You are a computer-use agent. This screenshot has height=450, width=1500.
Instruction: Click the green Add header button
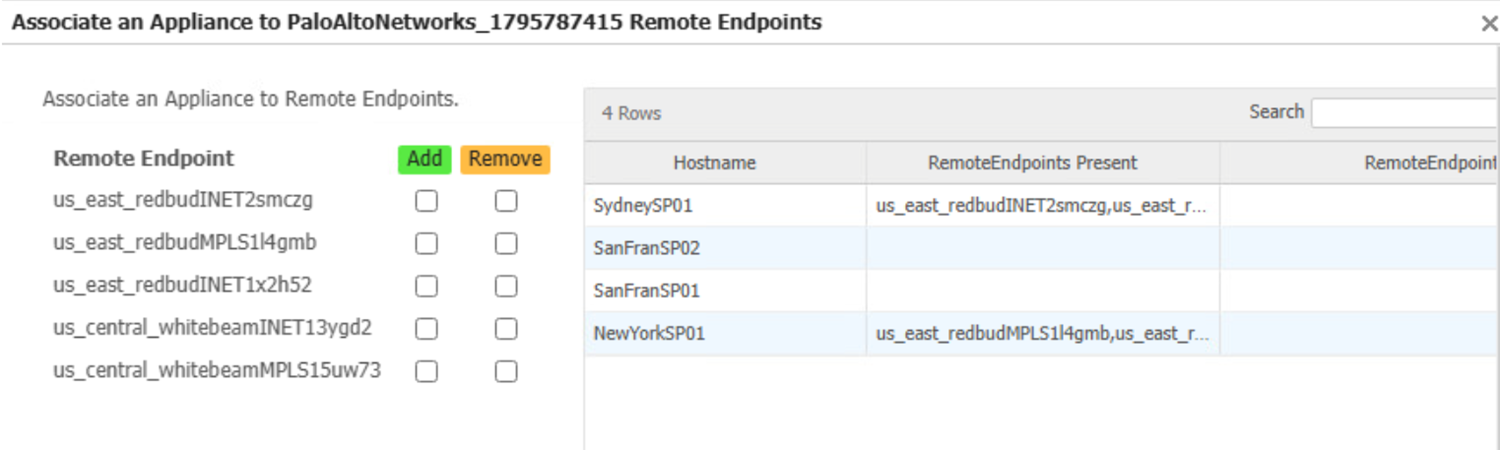point(425,159)
